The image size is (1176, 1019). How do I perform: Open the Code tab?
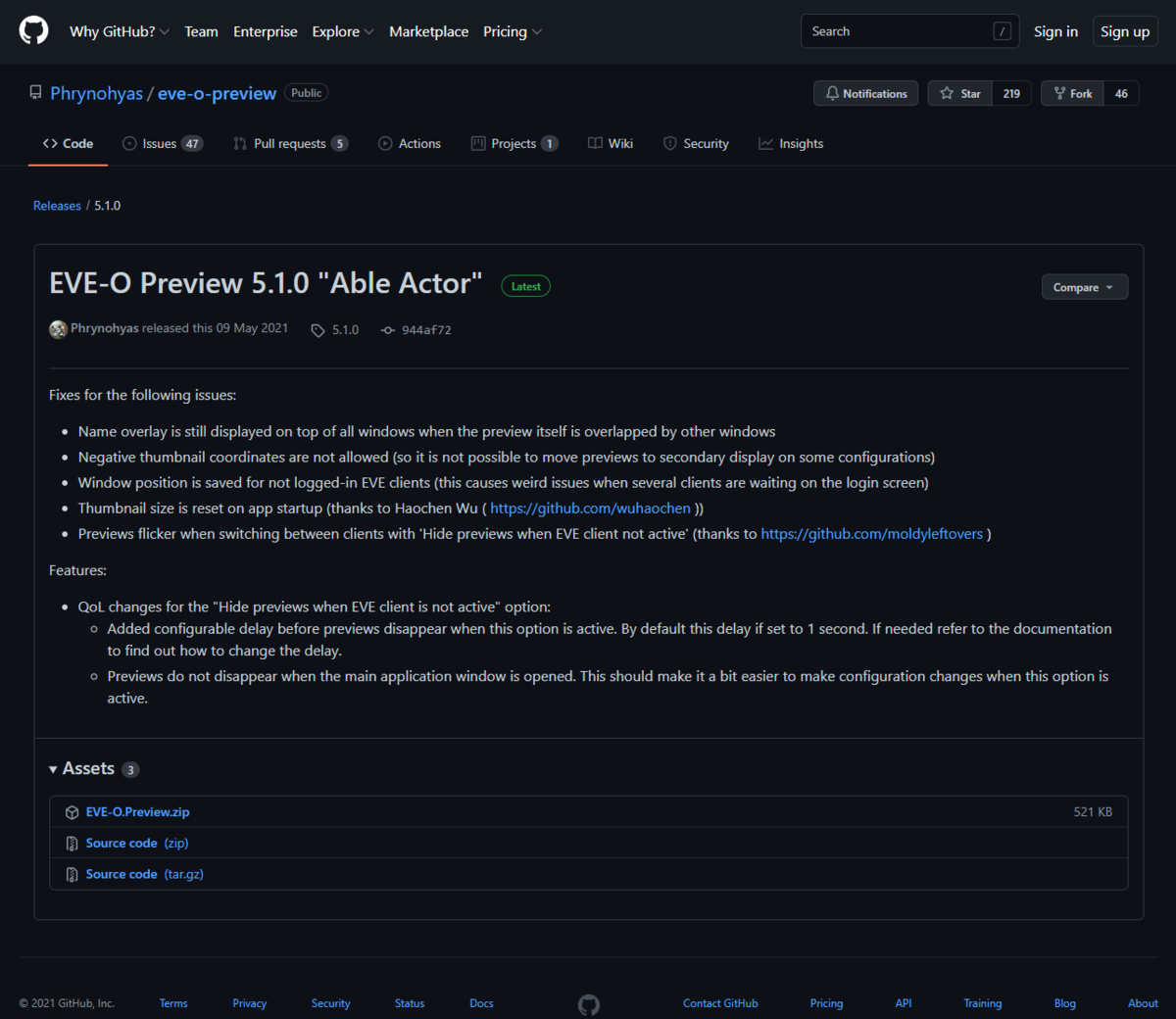68,143
